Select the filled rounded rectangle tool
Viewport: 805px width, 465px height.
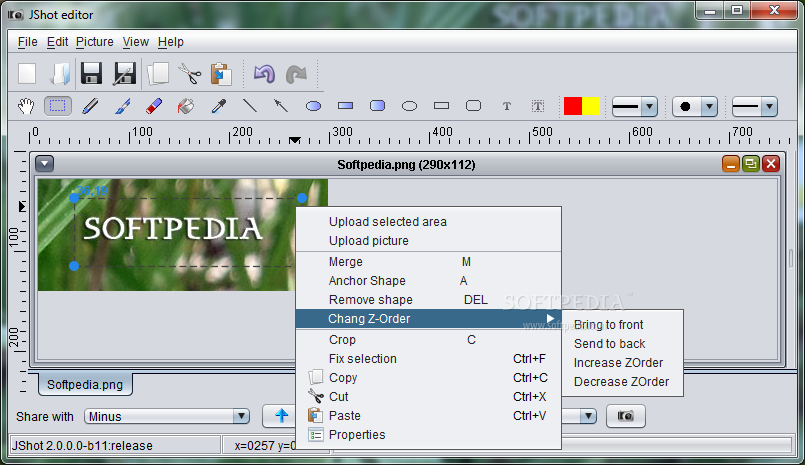(377, 106)
